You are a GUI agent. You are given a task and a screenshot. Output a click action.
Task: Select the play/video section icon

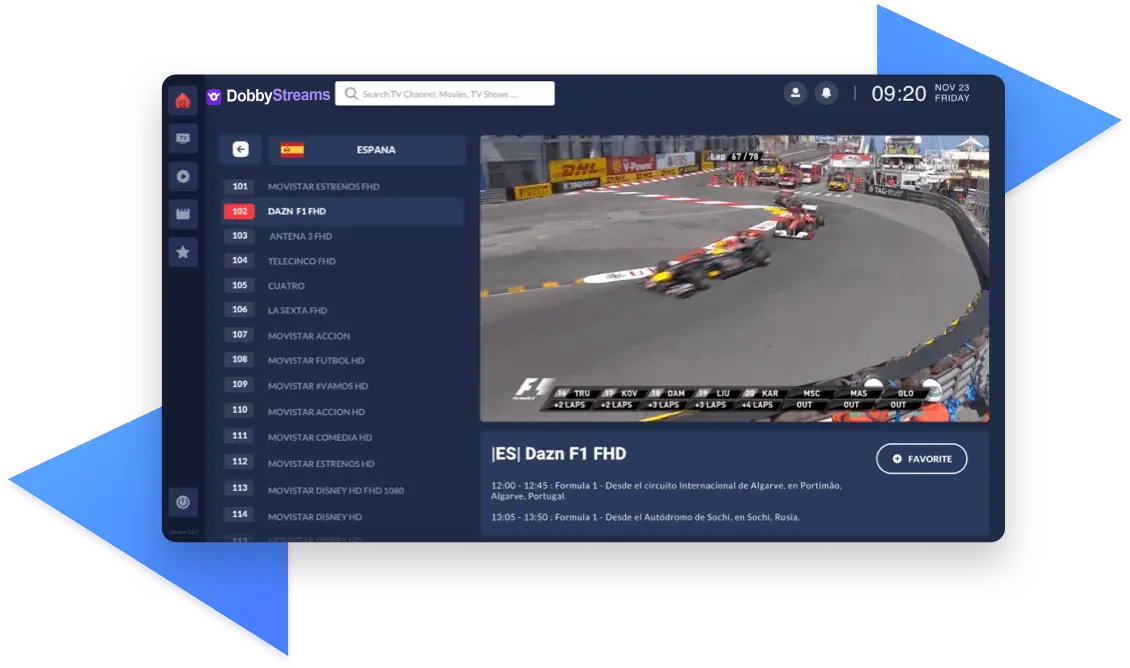click(183, 176)
